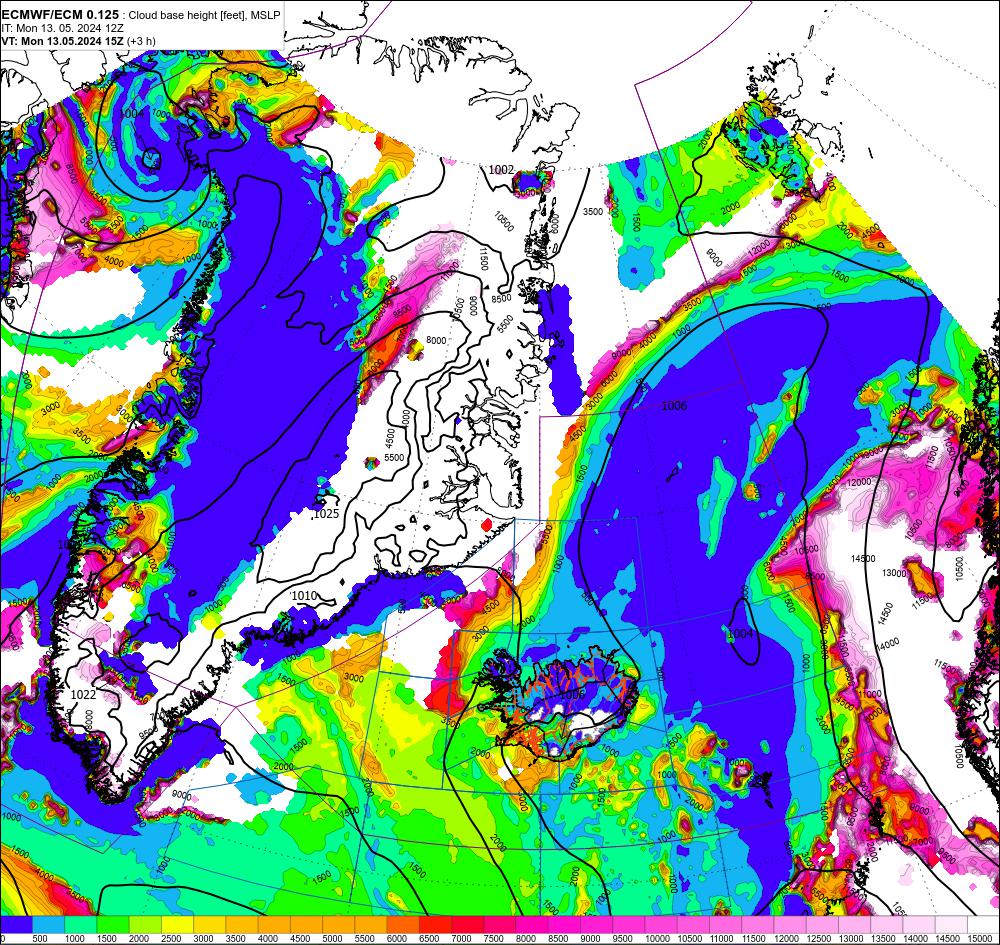Screen dimensions: 1000x945
Task: Click the 1010 pressure label on the map
Action: [x=304, y=596]
